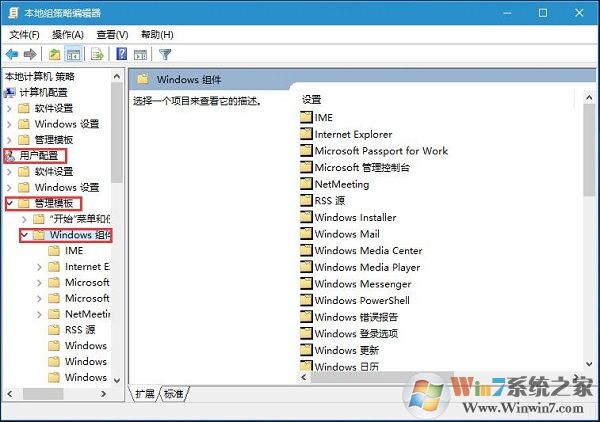Go back with the blue left arrow

[x=12, y=54]
